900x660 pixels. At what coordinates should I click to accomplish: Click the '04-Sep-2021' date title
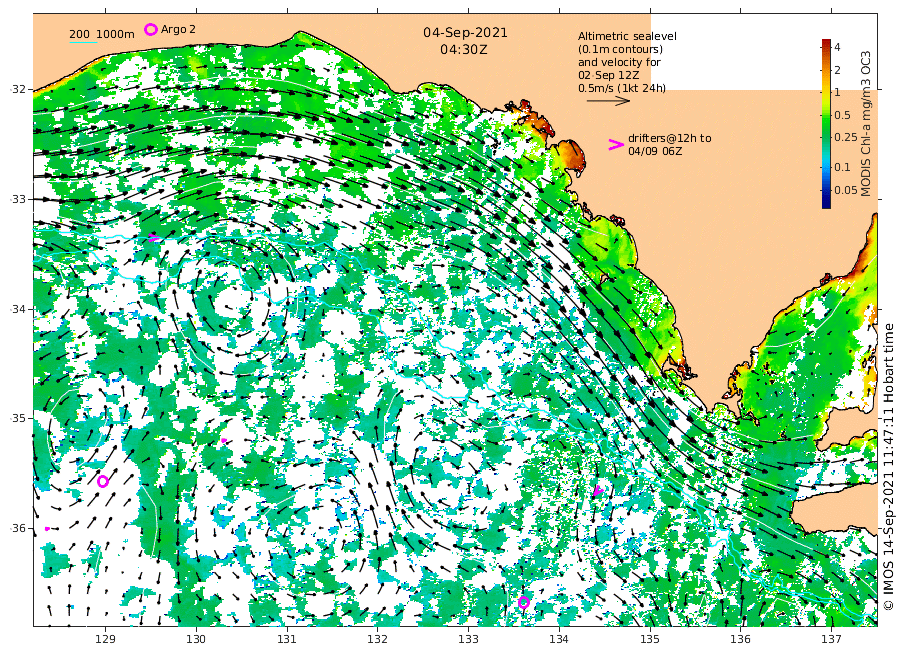(465, 33)
